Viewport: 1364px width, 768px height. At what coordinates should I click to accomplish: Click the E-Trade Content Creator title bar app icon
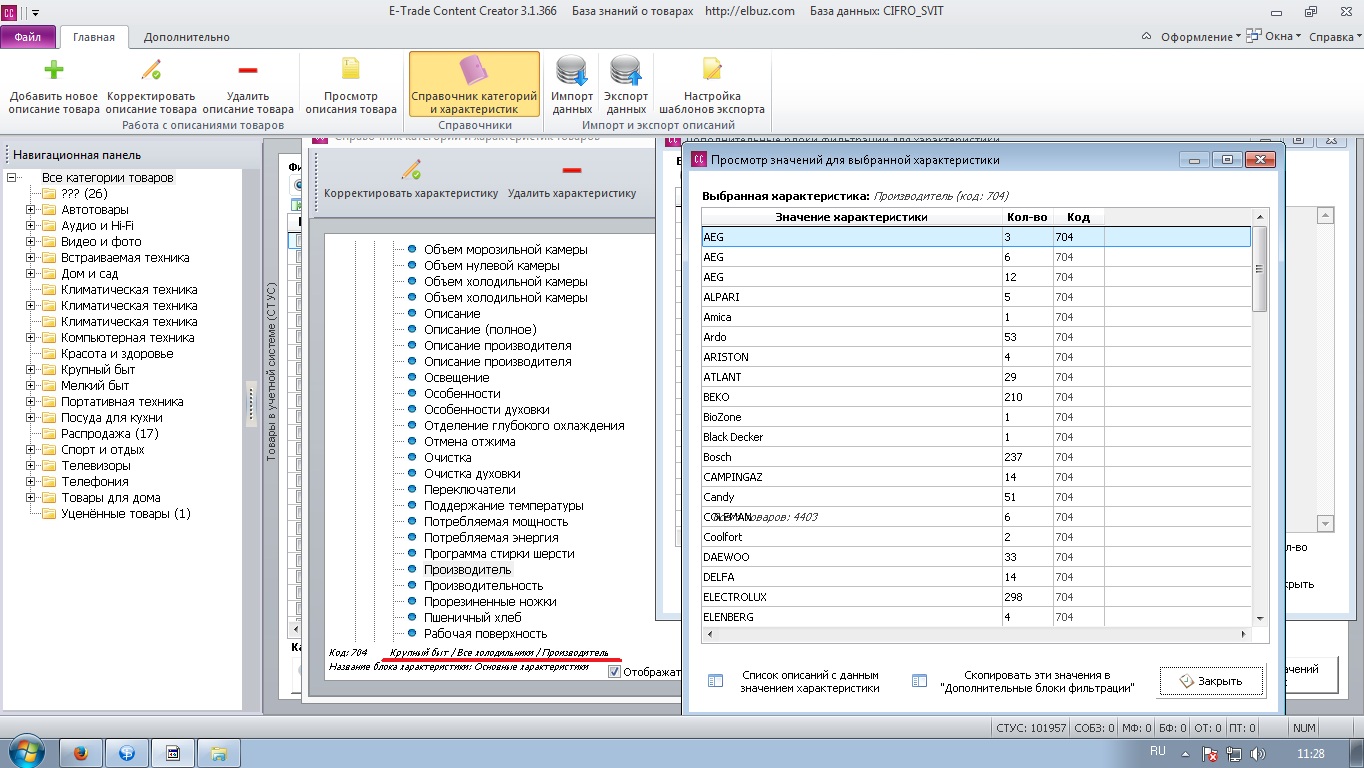[x=9, y=11]
